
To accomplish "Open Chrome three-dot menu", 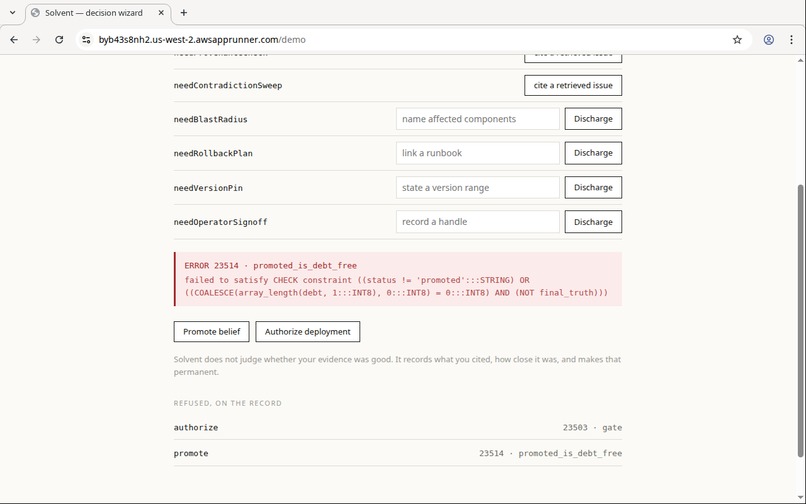I will click(791, 40).
